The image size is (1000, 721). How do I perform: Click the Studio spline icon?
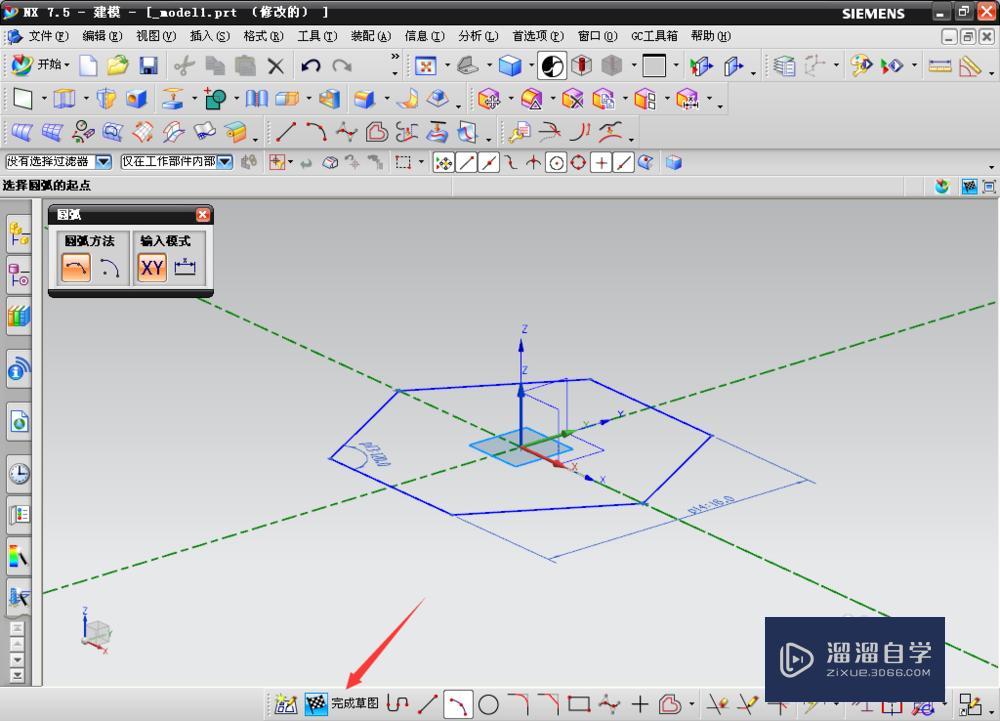[346, 132]
